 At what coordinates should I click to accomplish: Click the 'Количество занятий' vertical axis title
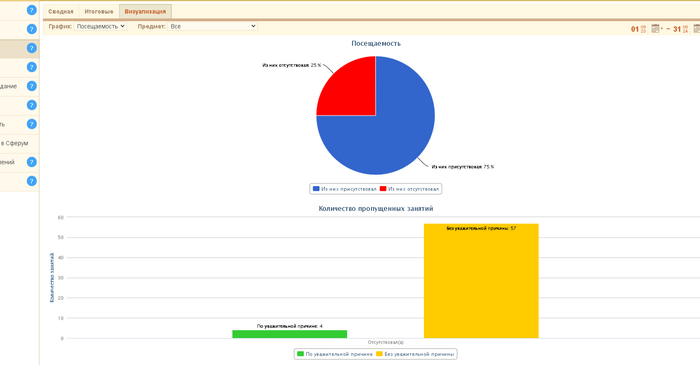pyautogui.click(x=52, y=278)
